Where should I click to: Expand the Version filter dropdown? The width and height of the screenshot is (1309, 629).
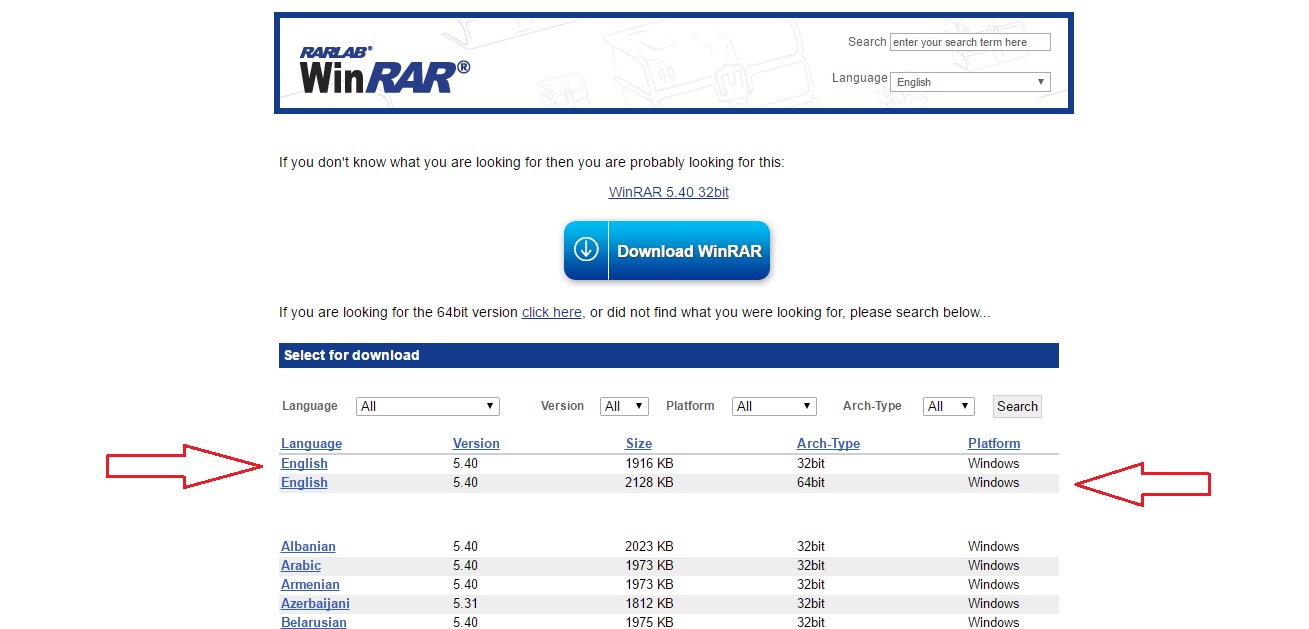625,406
